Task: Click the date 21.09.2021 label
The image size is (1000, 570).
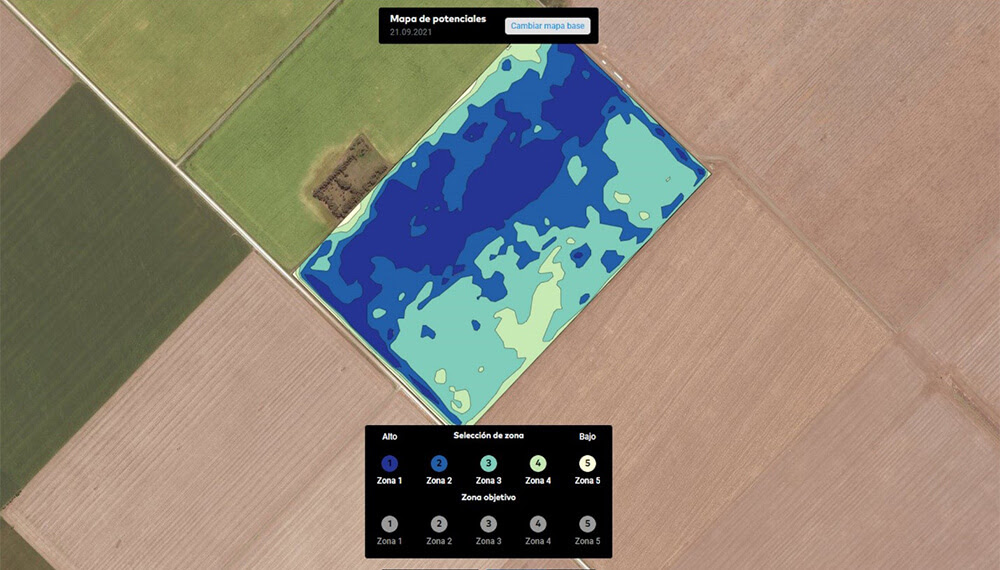Action: click(x=413, y=33)
